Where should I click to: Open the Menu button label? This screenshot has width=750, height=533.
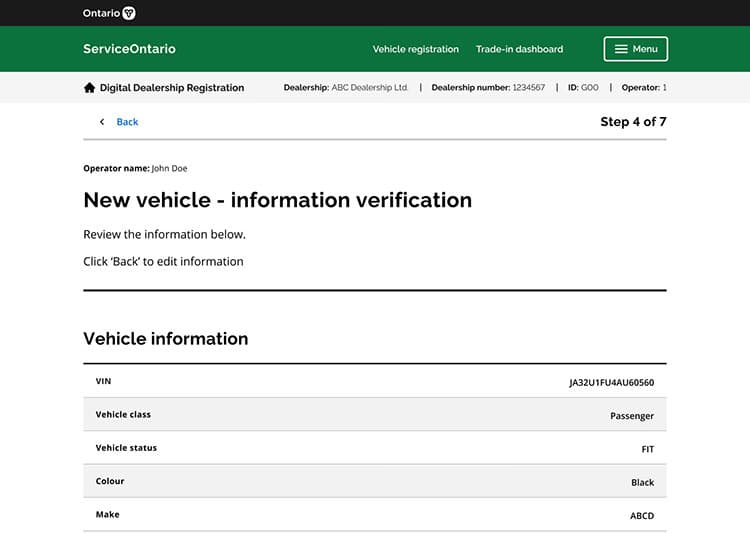coord(645,49)
